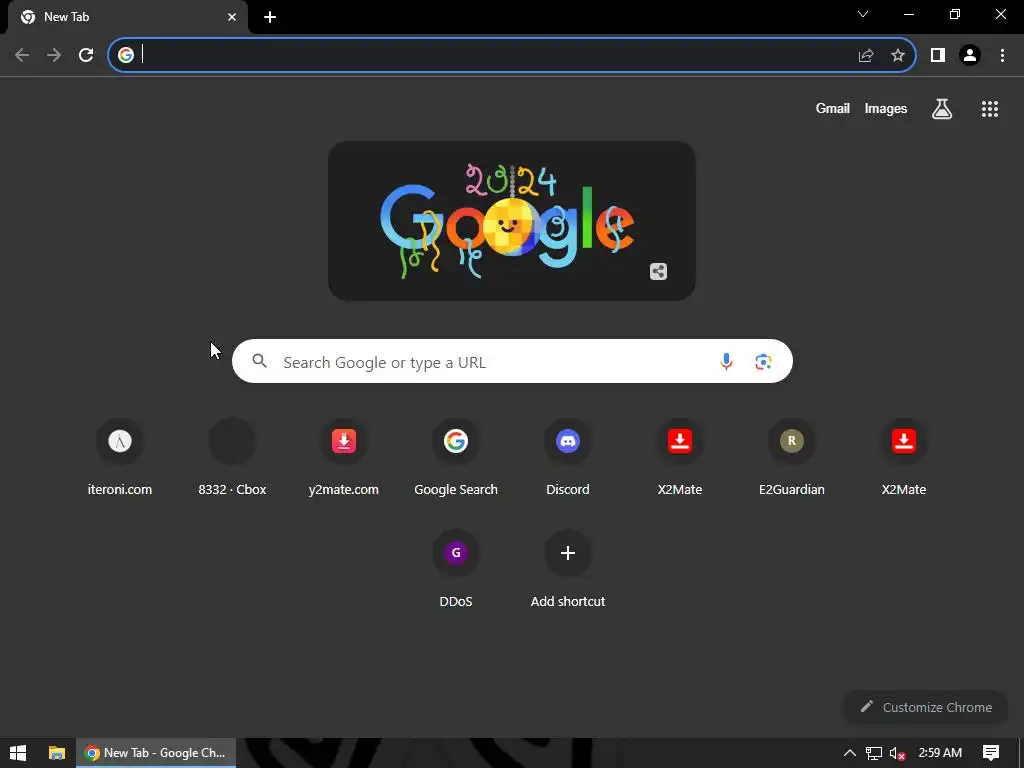Click the 2:59 AM clock
This screenshot has width=1024, height=768.
point(940,753)
